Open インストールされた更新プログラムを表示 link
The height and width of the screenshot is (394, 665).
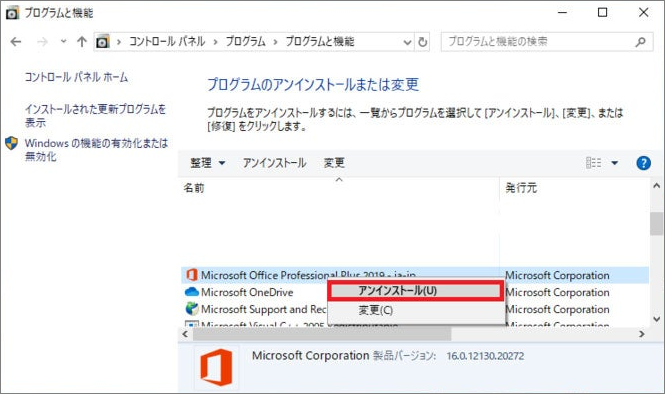click(x=95, y=116)
